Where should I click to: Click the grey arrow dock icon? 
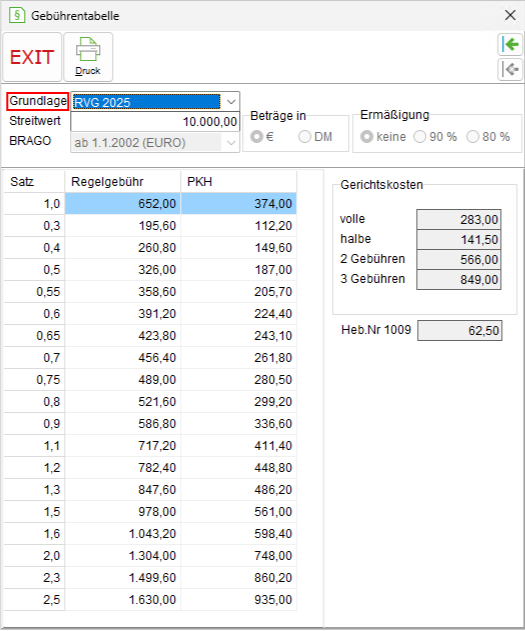[x=510, y=69]
